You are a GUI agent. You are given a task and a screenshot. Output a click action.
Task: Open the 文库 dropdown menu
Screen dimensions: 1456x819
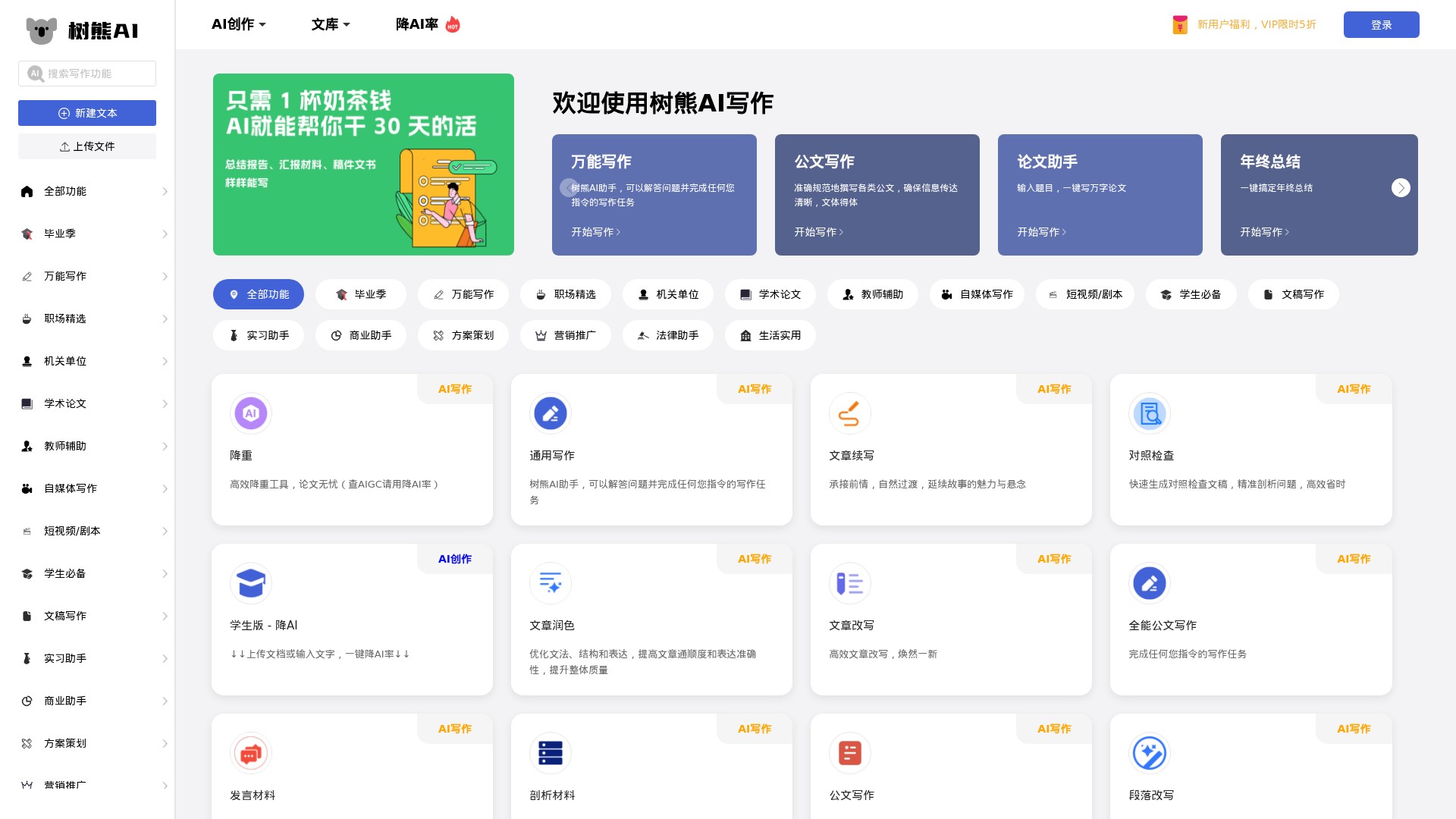[x=331, y=24]
